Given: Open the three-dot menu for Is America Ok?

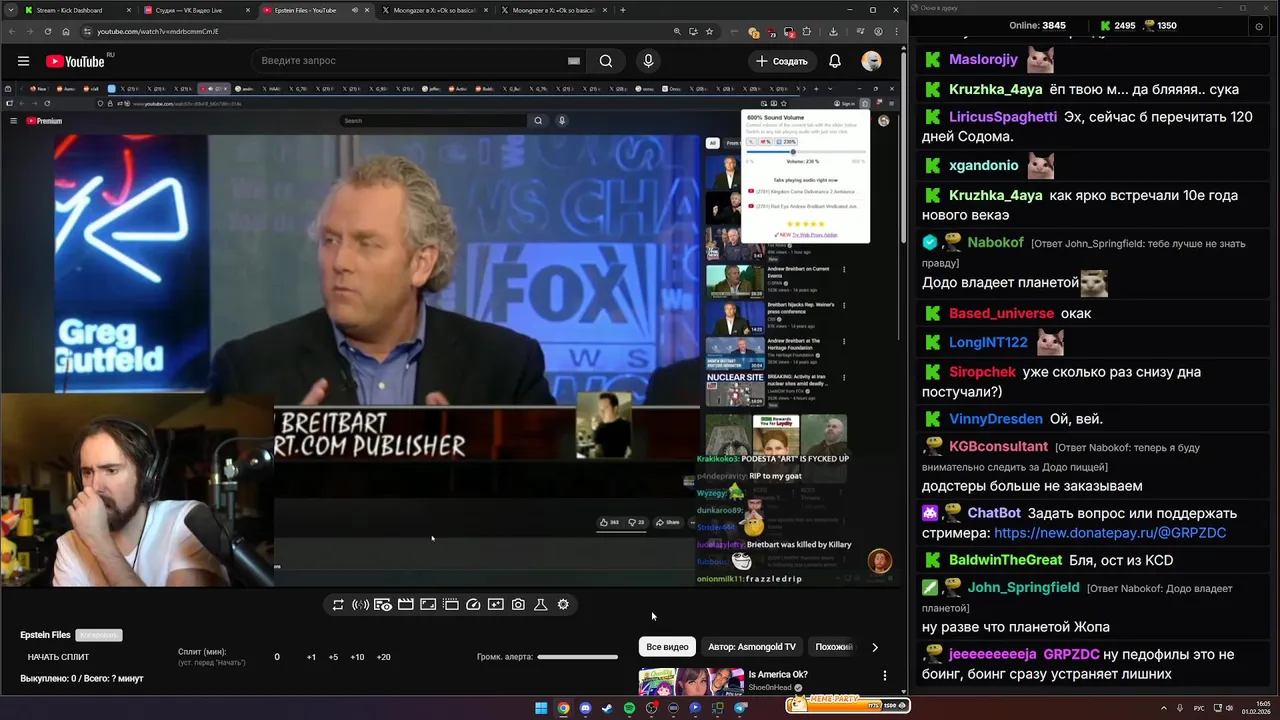Looking at the screenshot, I should tap(884, 676).
